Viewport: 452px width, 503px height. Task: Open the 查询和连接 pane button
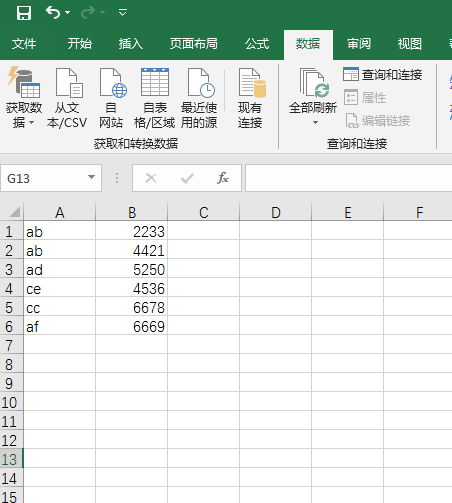(382, 74)
